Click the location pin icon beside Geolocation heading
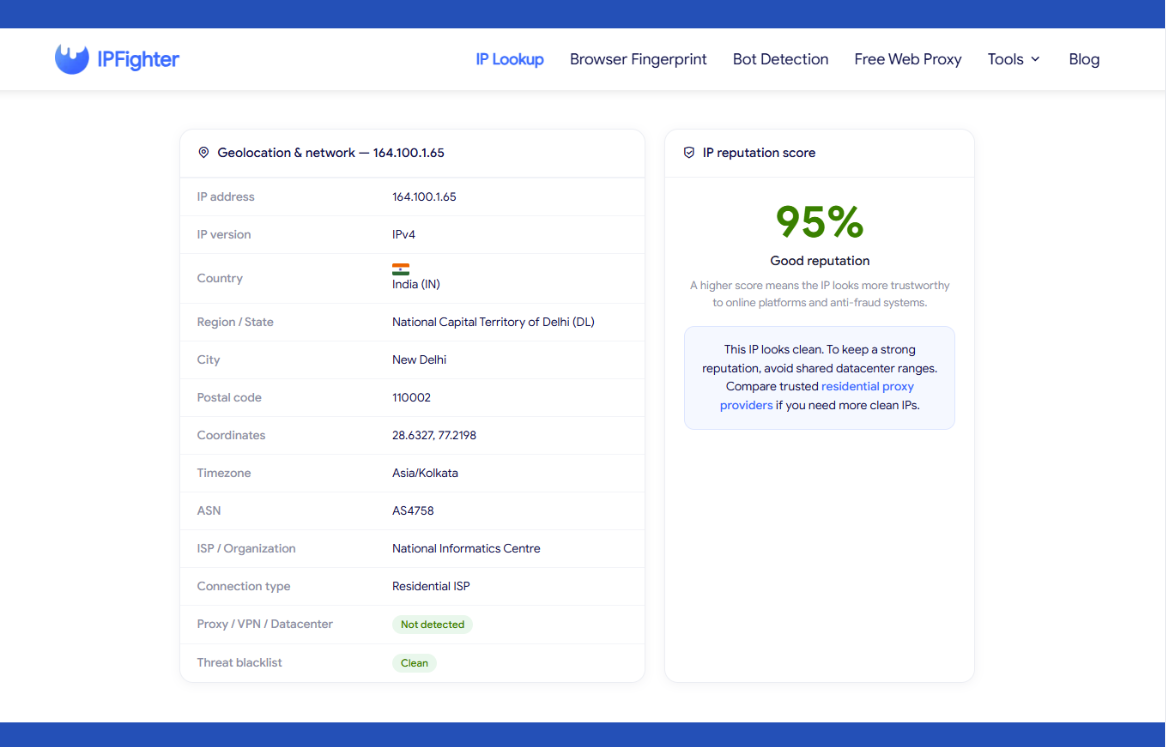The height and width of the screenshot is (747, 1166). tap(203, 152)
